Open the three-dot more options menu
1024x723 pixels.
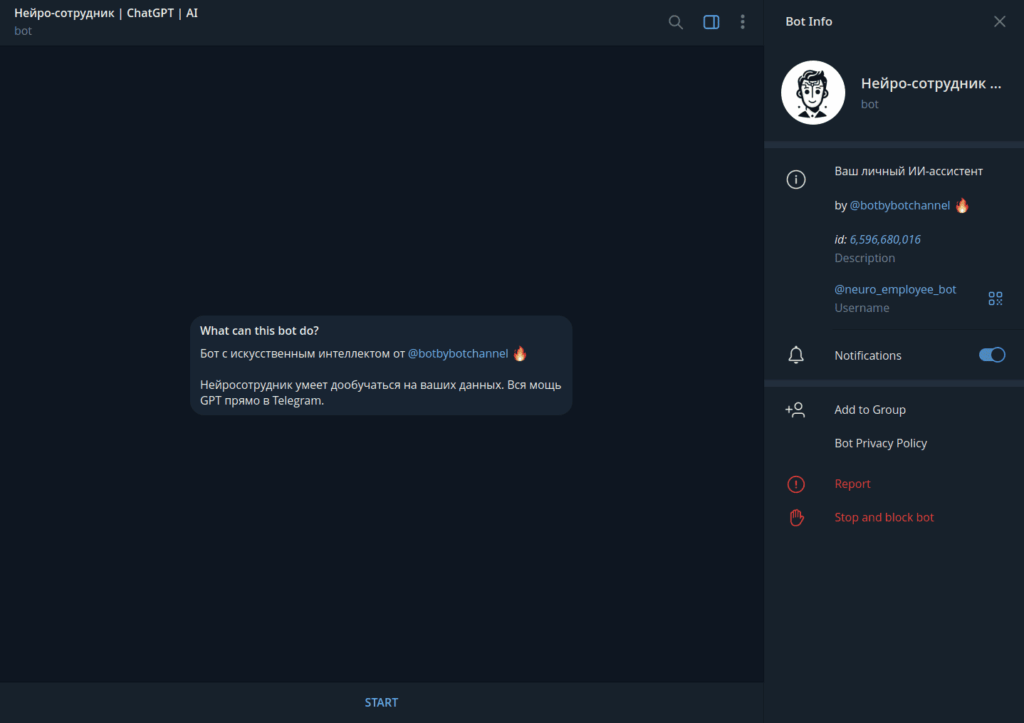[x=742, y=22]
